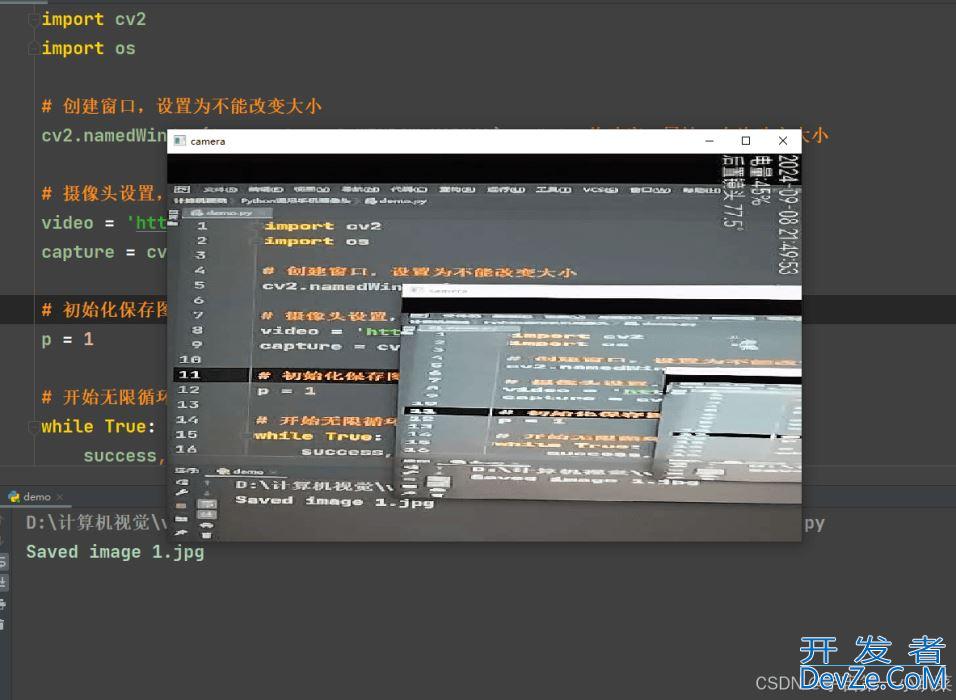Minimize the camera window
Image resolution: width=956 pixels, height=700 pixels.
click(709, 141)
